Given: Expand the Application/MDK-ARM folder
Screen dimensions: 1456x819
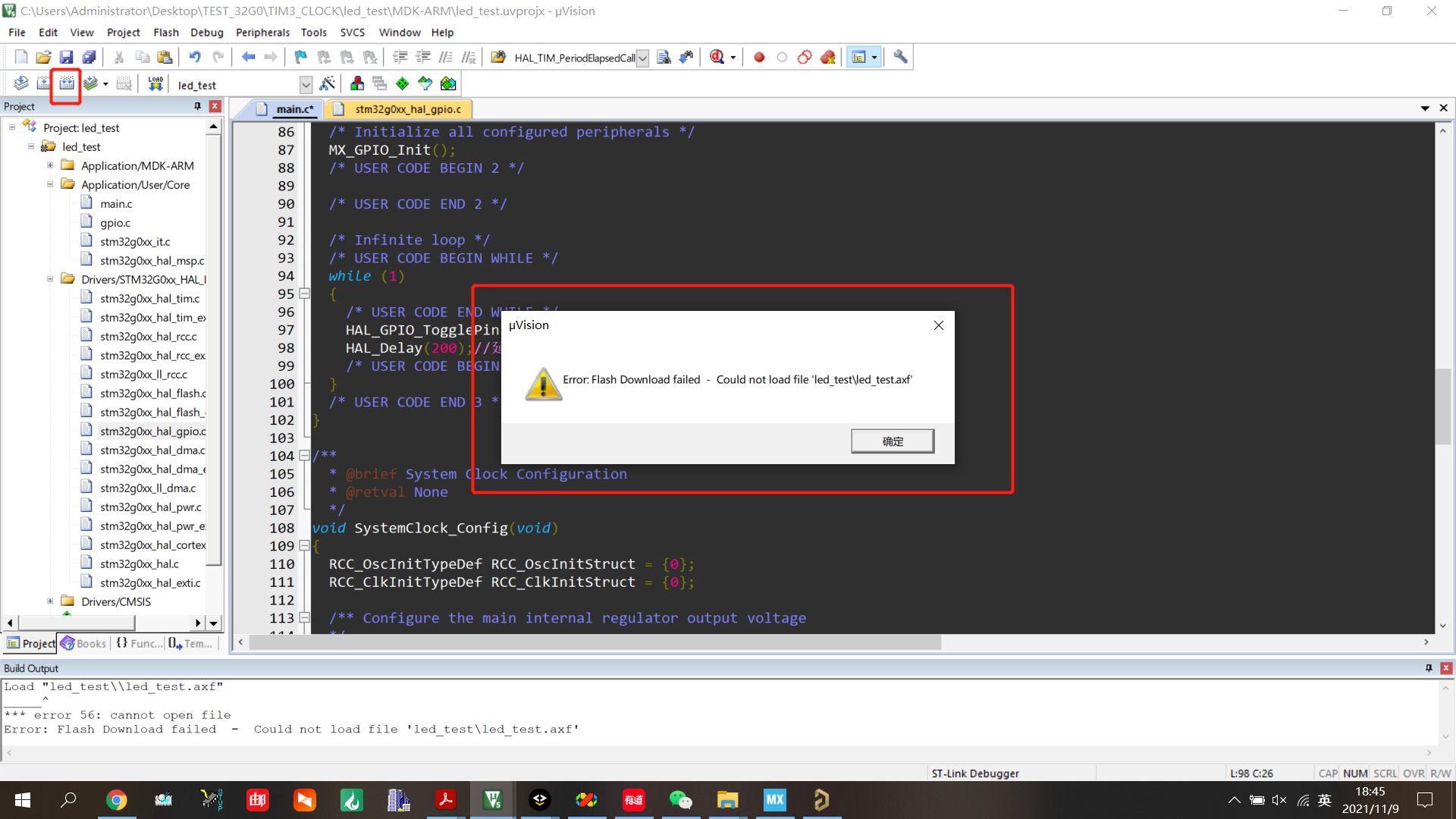Looking at the screenshot, I should point(50,165).
